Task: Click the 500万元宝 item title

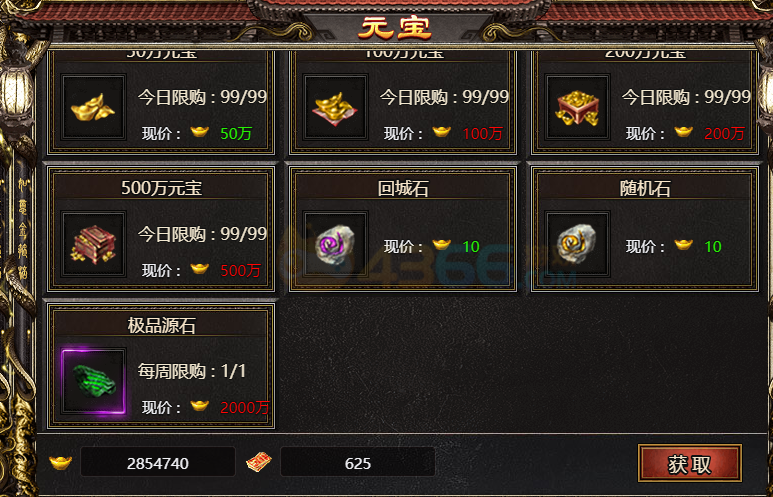Action: [x=161, y=188]
